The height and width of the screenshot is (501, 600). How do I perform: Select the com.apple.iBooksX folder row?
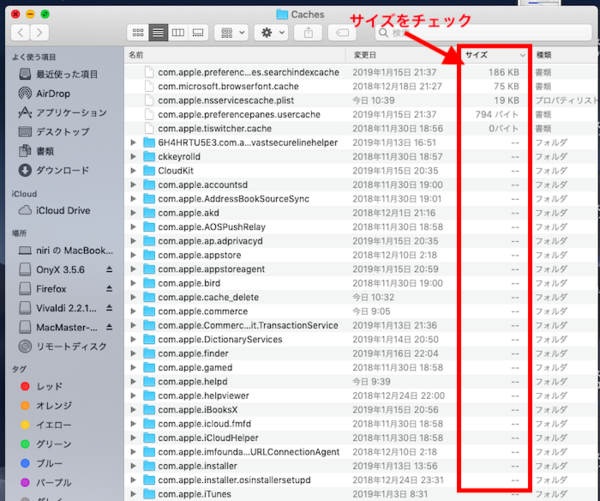[360, 410]
